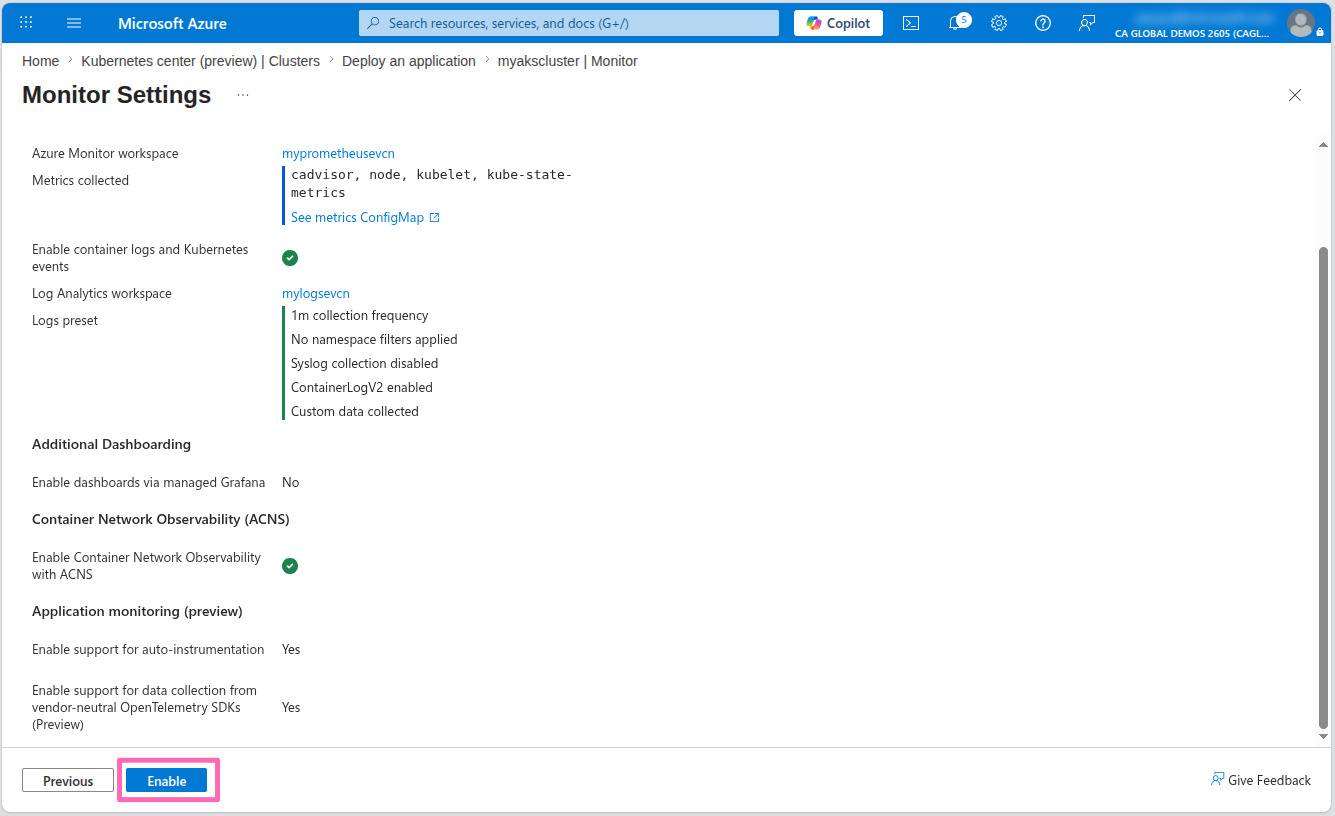The height and width of the screenshot is (816, 1335).
Task: Open See metrics ConfigMap link
Action: 357,218
